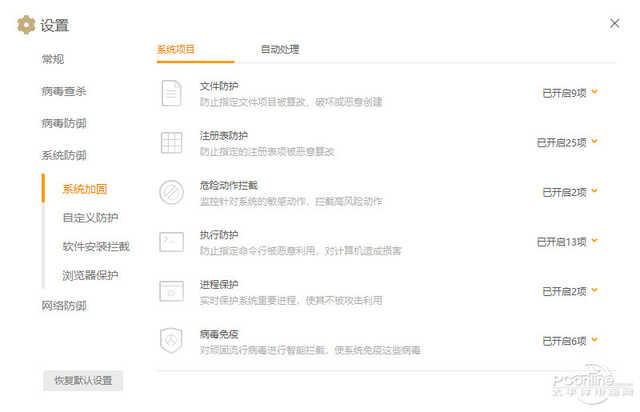Close the settings window
Viewport: 640px width, 412px height.
pyautogui.click(x=614, y=22)
